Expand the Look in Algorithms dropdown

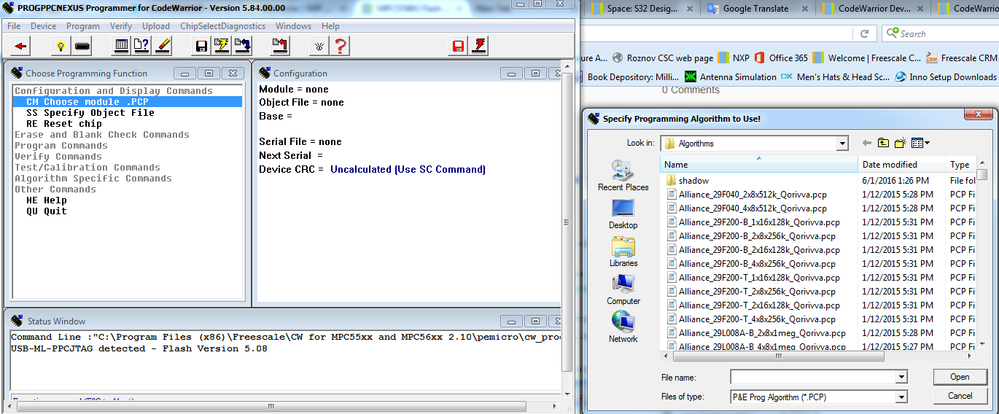point(842,143)
